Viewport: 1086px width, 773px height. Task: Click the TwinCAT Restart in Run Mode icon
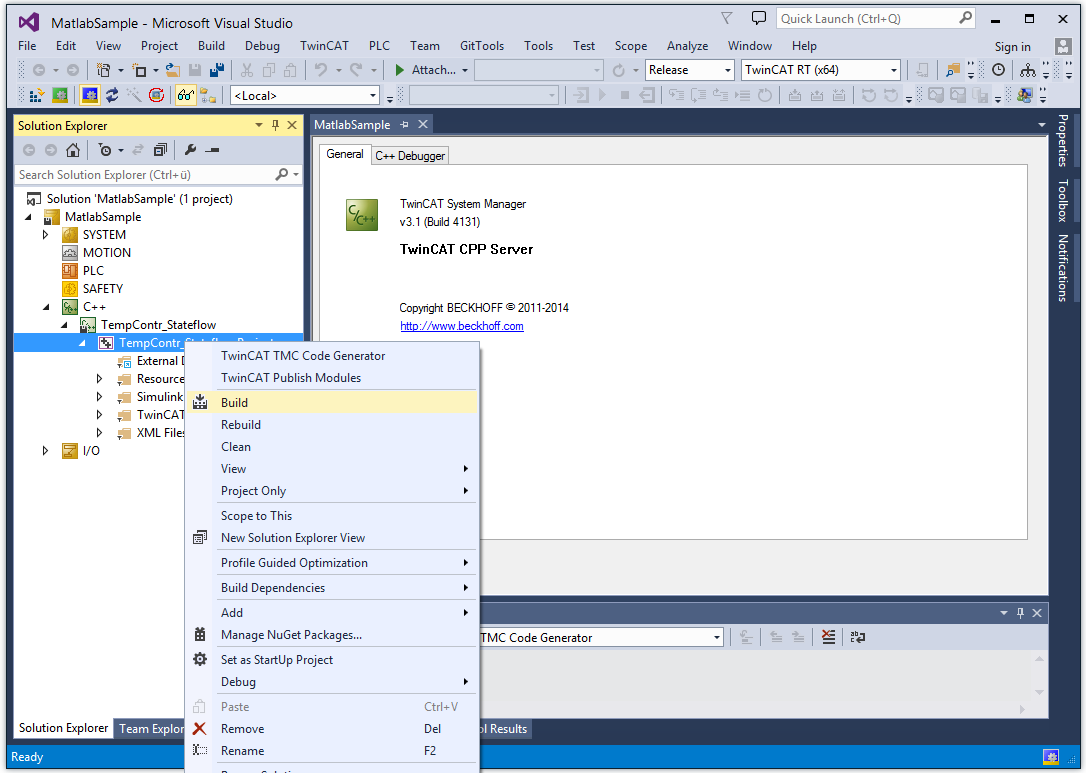[x=60, y=96]
